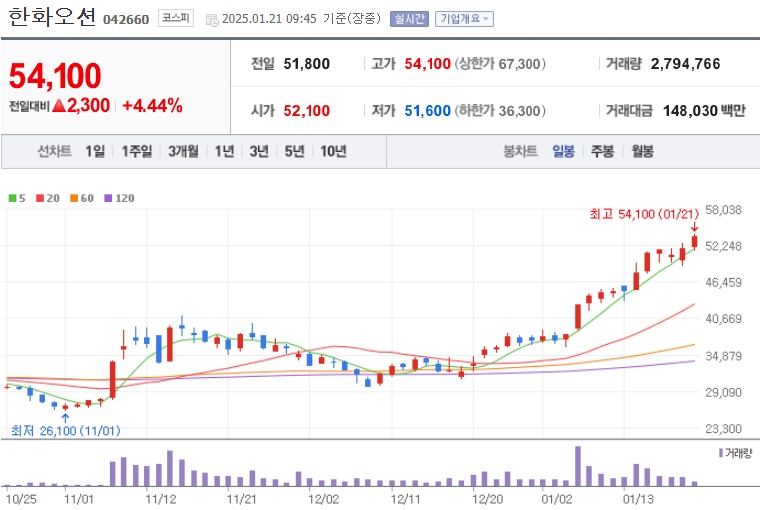760x510 pixels.
Task: Click the 01/13 date axis label
Action: (638, 499)
